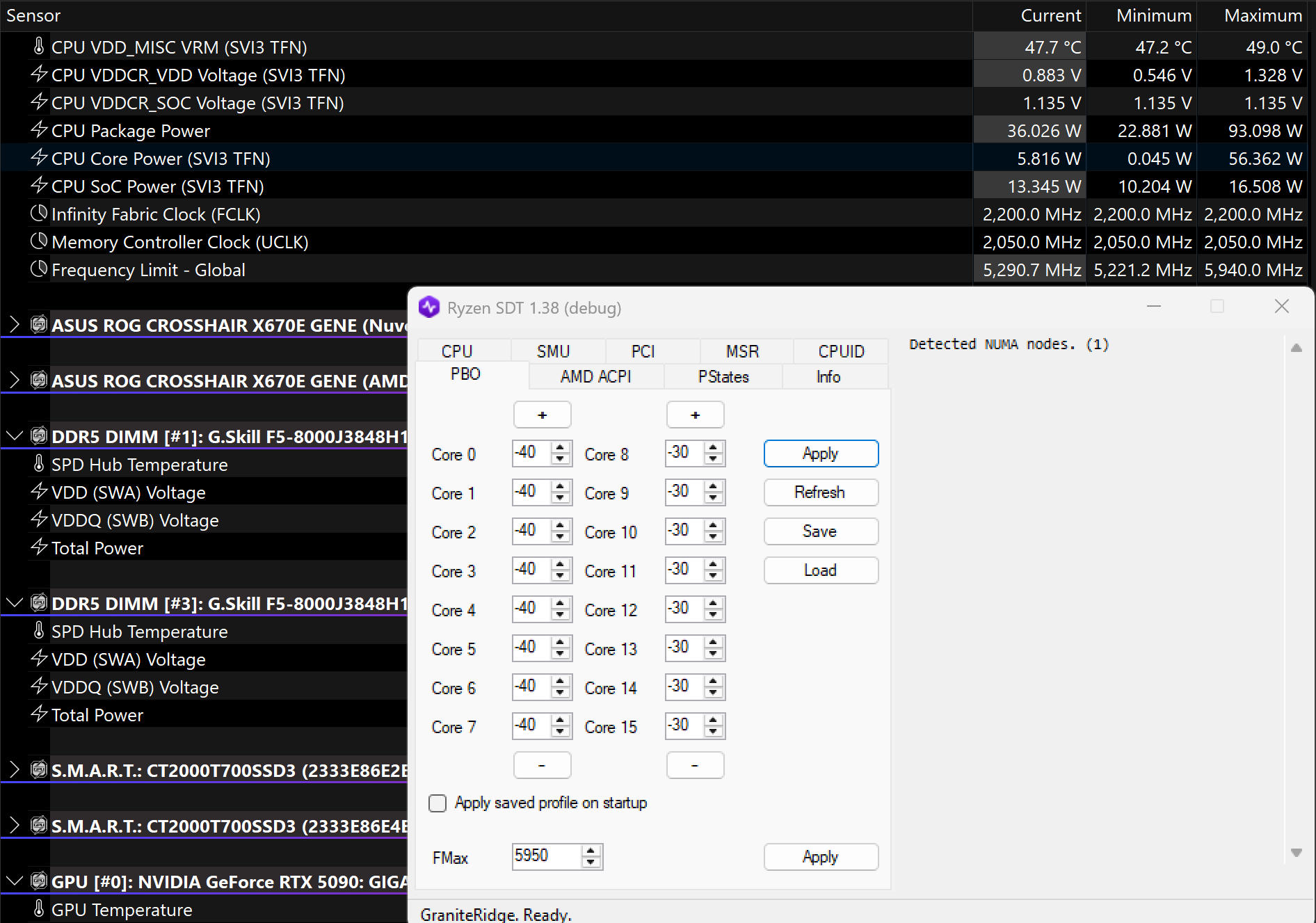
Task: Click log panel scrollbar down arrow
Action: (x=1297, y=853)
